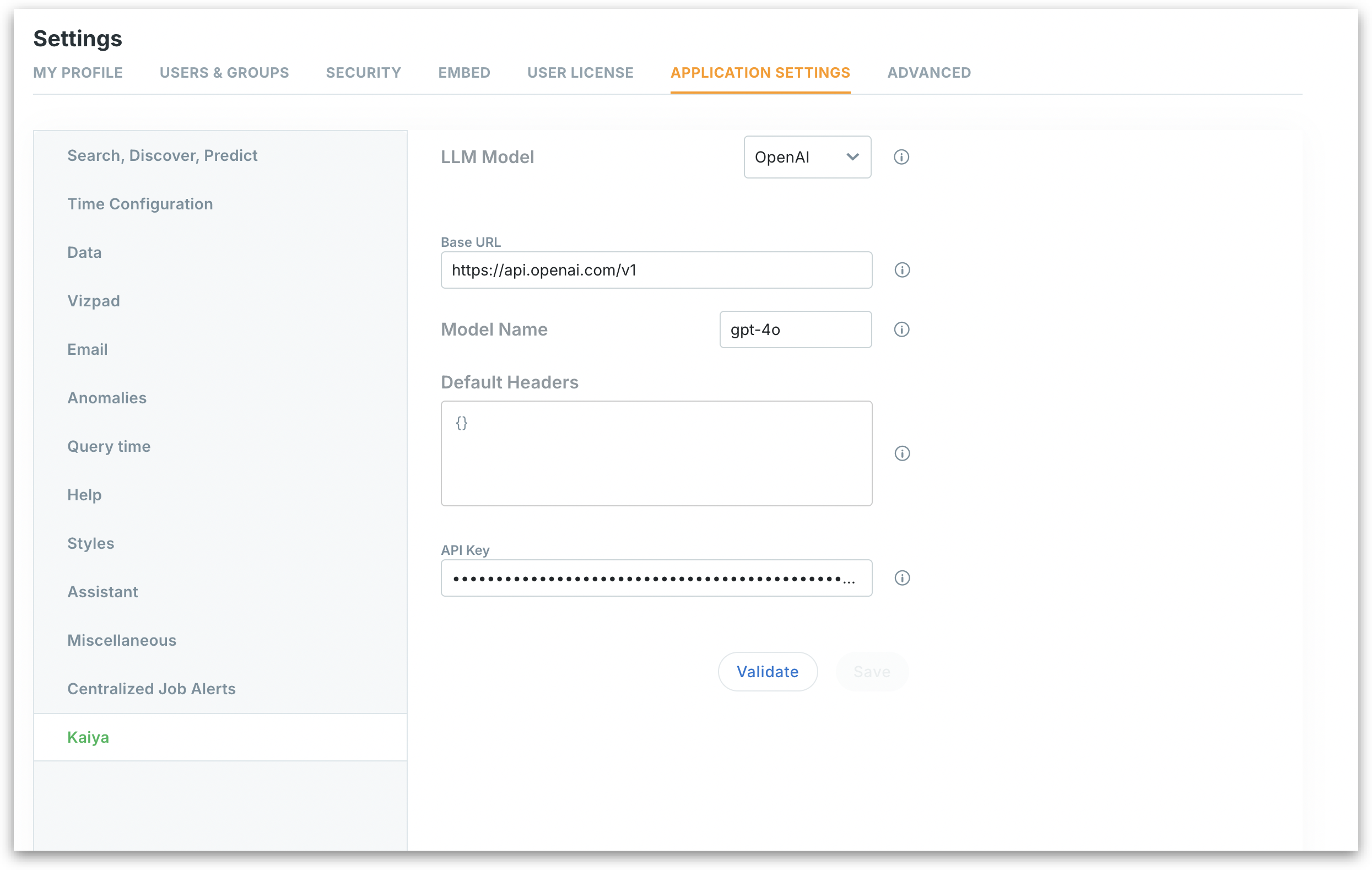Click inside the Default Headers textarea
Image resolution: width=1372 pixels, height=870 pixels.
656,453
